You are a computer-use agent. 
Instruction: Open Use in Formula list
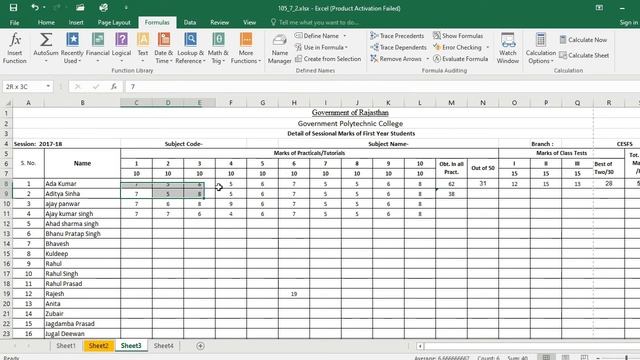coord(321,47)
